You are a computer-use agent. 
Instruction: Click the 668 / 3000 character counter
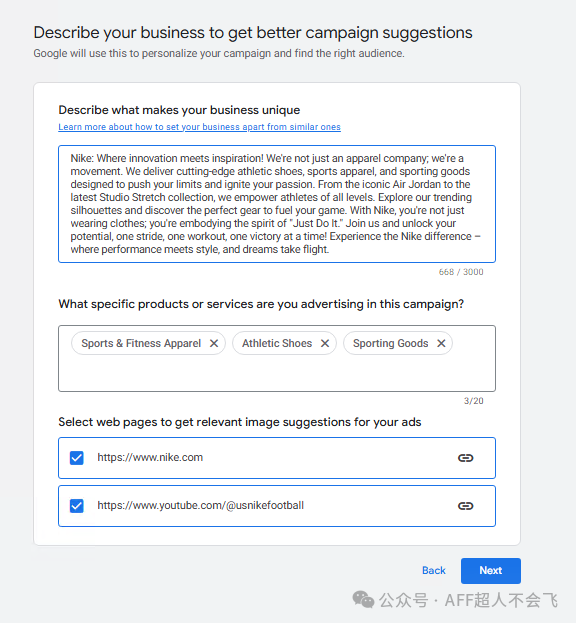461,272
